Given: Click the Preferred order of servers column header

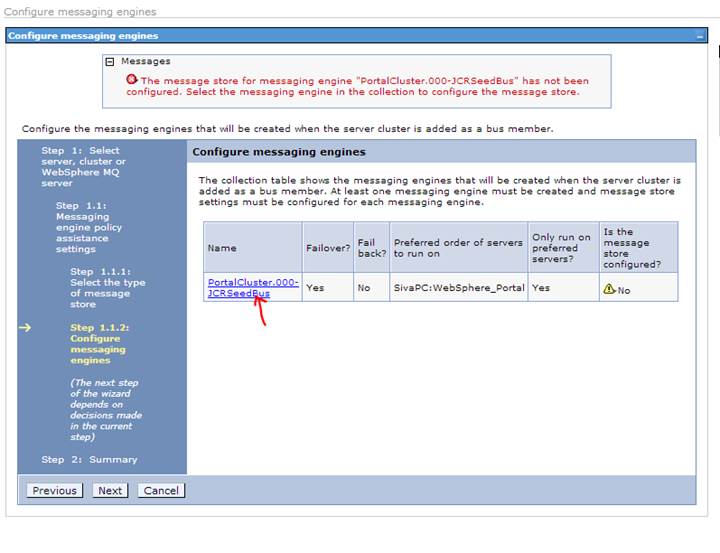Looking at the screenshot, I should pos(458,248).
